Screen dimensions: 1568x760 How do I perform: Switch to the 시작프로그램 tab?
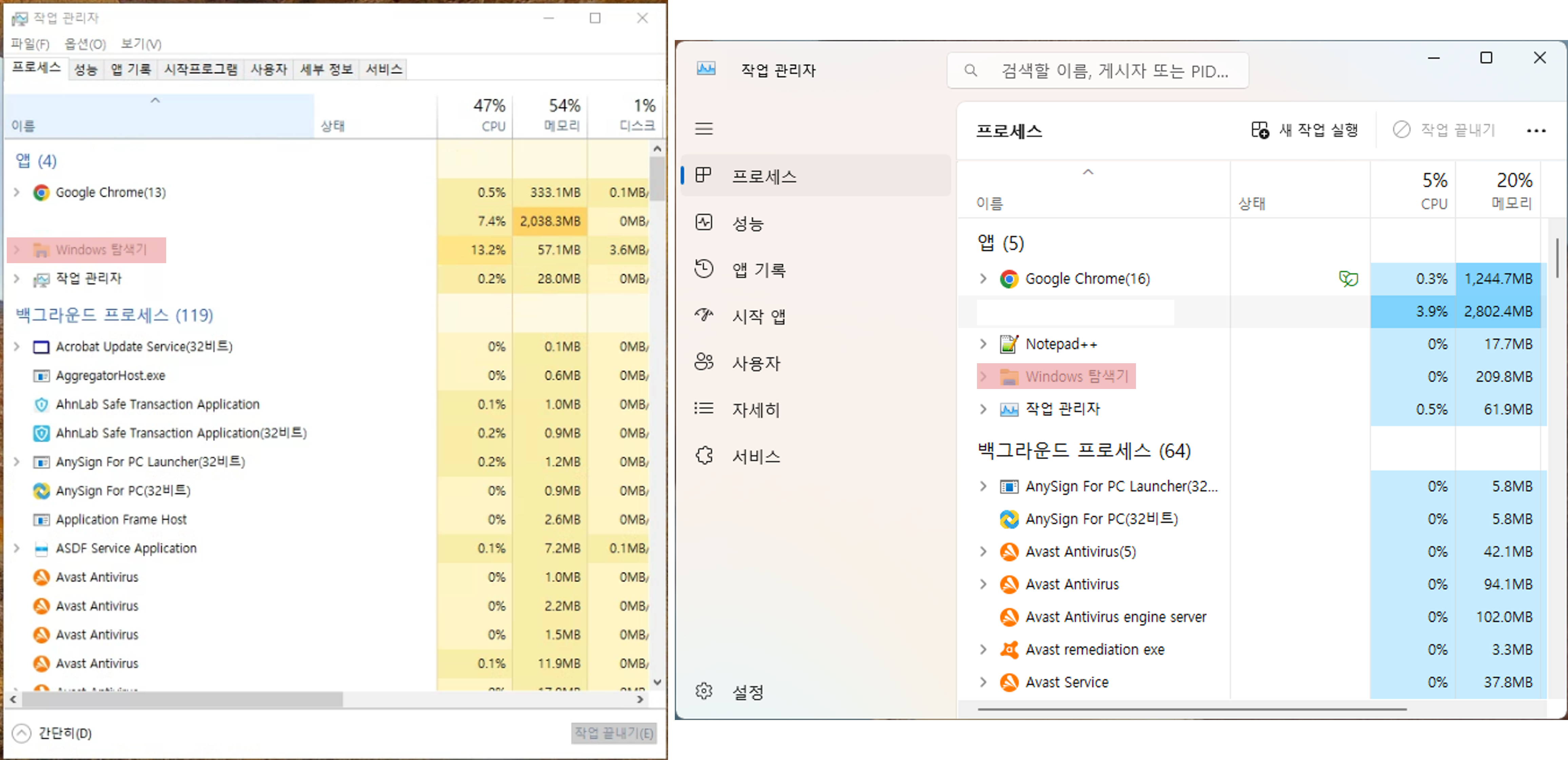[x=200, y=70]
